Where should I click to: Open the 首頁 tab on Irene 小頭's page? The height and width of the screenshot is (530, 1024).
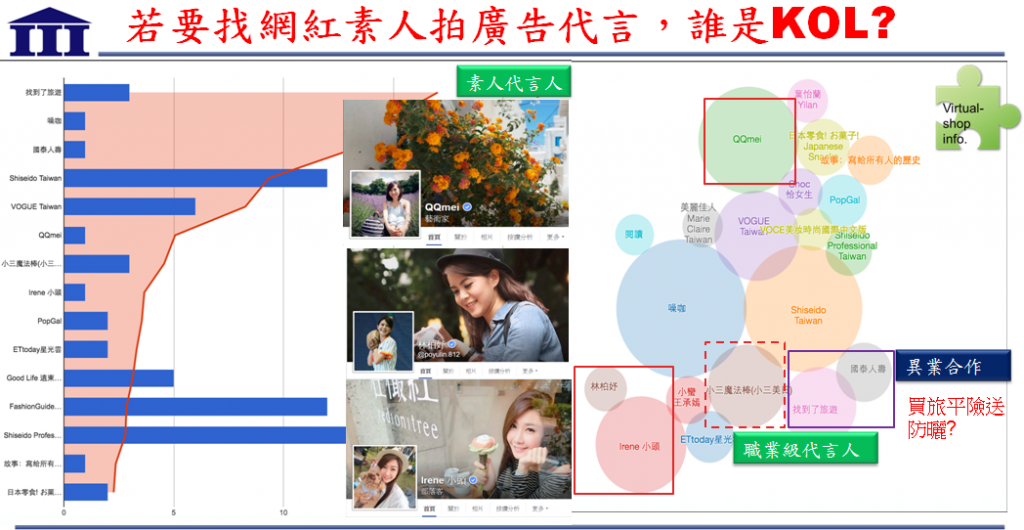pyautogui.click(x=430, y=508)
